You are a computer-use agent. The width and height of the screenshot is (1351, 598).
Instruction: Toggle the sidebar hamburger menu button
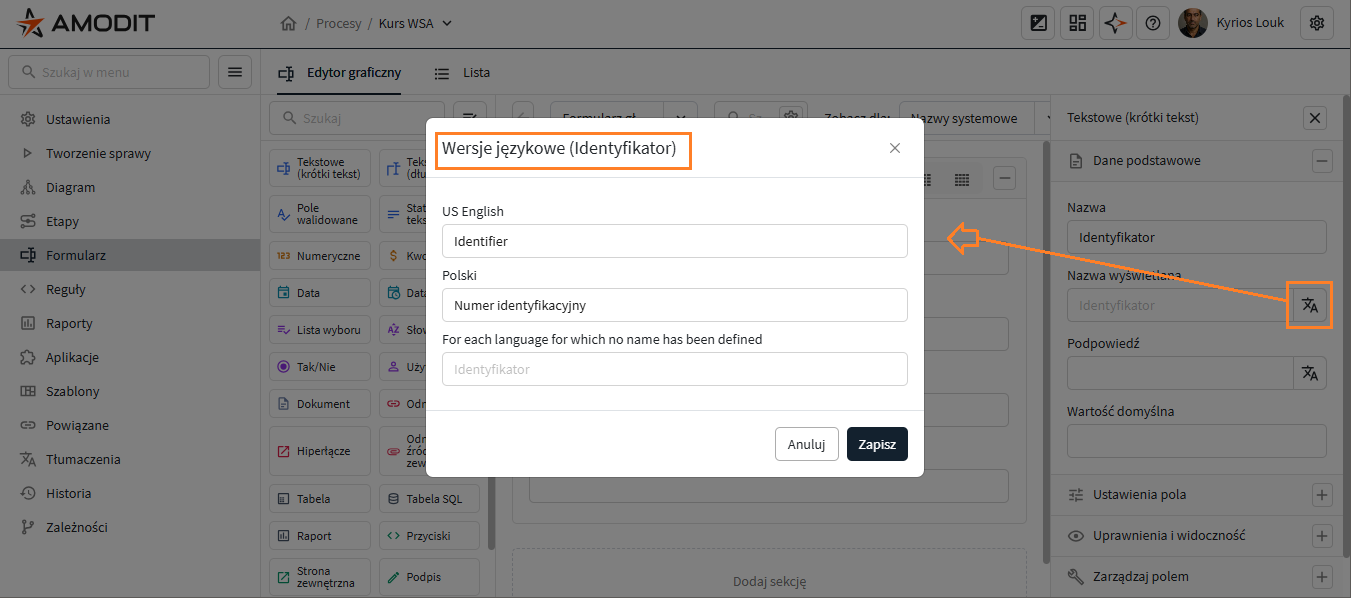coord(235,72)
